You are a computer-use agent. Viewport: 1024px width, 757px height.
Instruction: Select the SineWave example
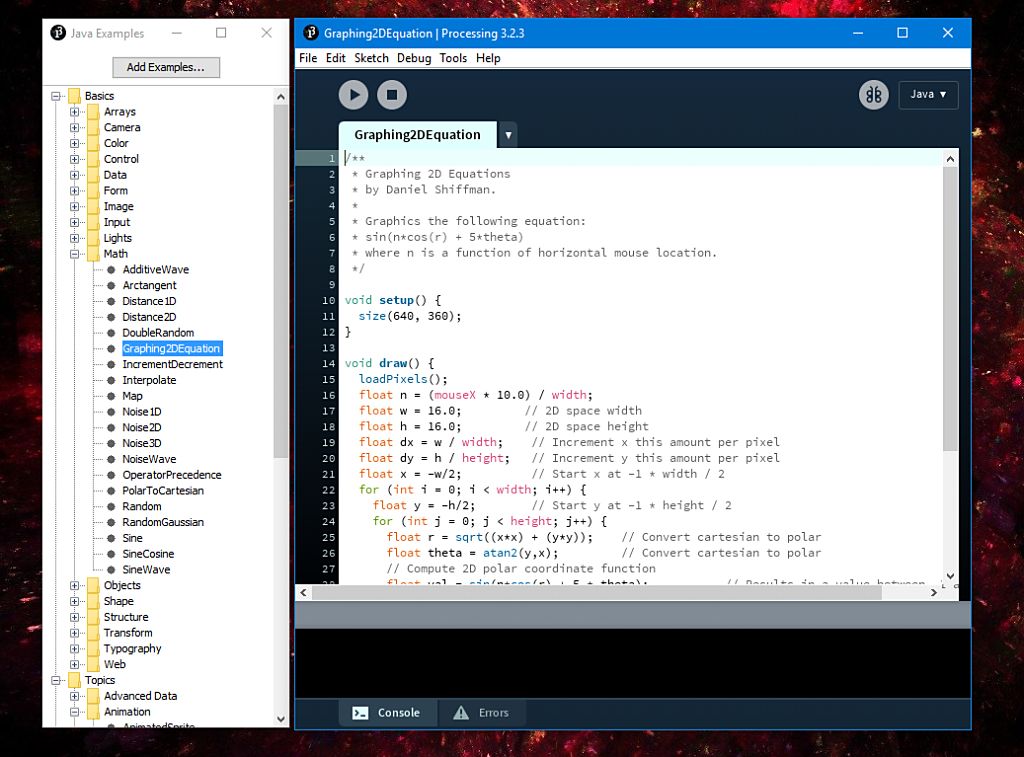click(146, 570)
